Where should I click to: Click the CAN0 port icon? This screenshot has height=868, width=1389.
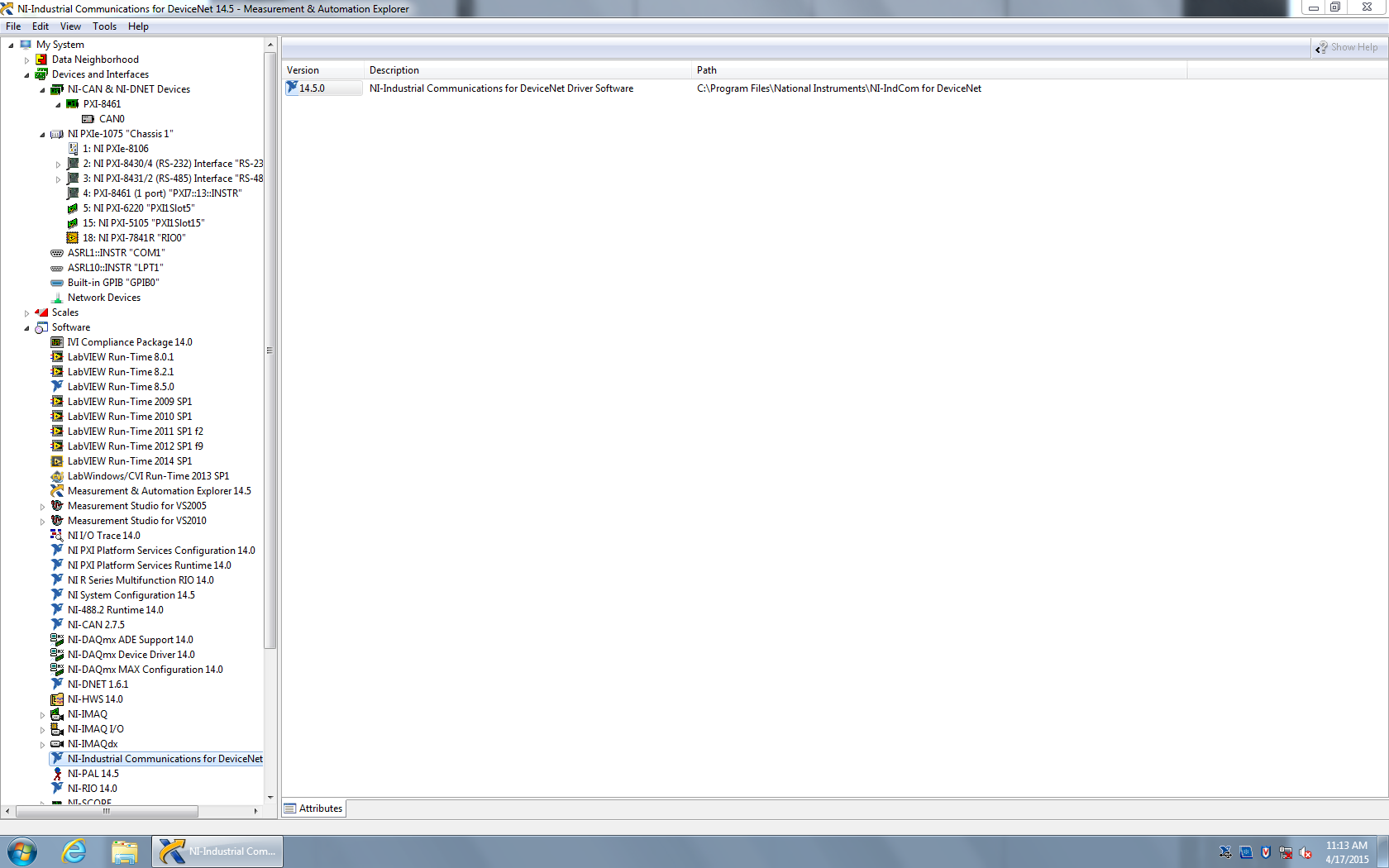[88, 119]
